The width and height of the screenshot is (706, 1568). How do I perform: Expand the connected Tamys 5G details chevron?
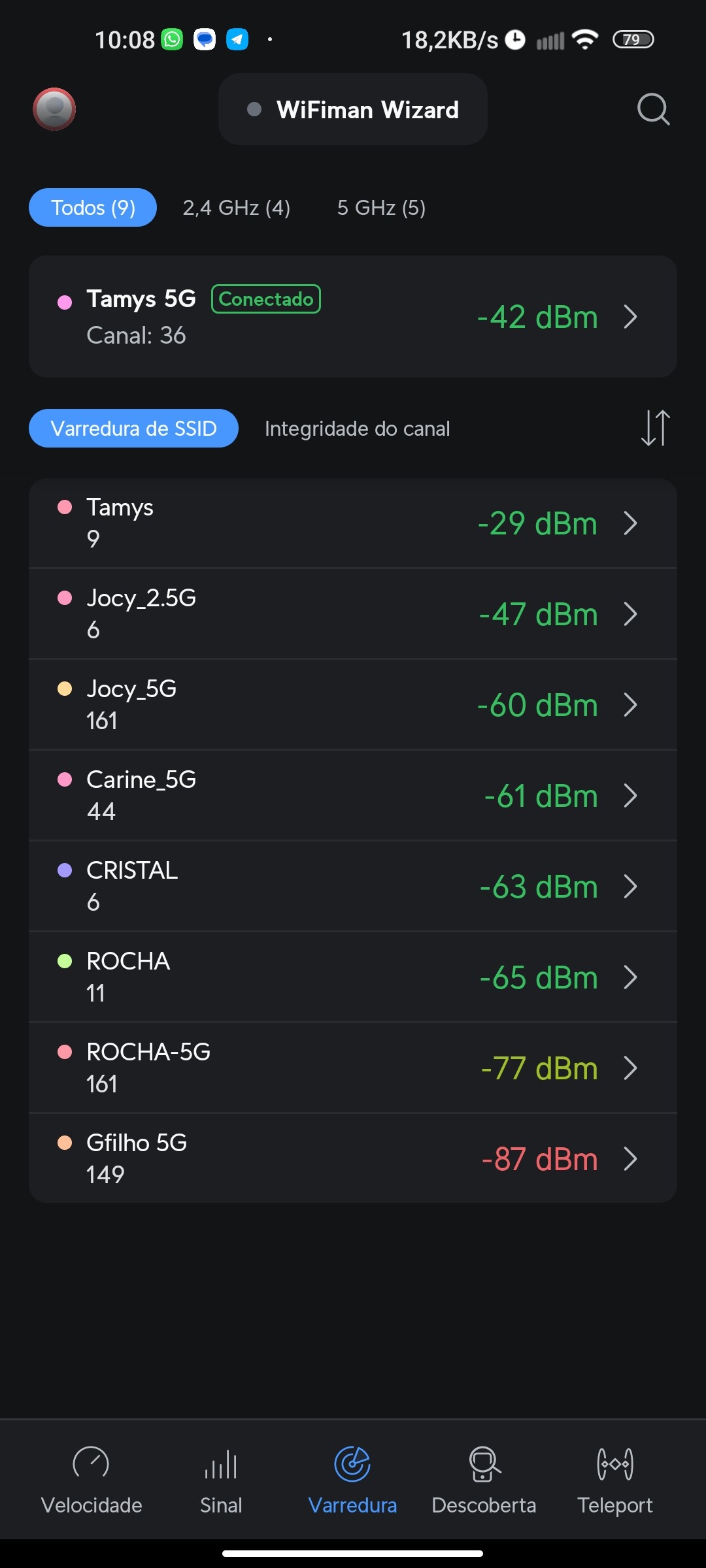tap(630, 317)
